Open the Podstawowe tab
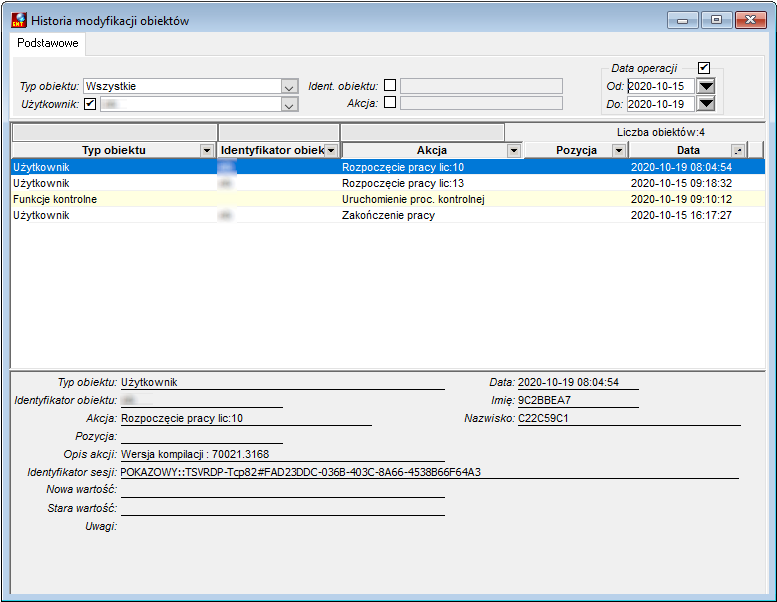This screenshot has width=777, height=602. point(48,43)
